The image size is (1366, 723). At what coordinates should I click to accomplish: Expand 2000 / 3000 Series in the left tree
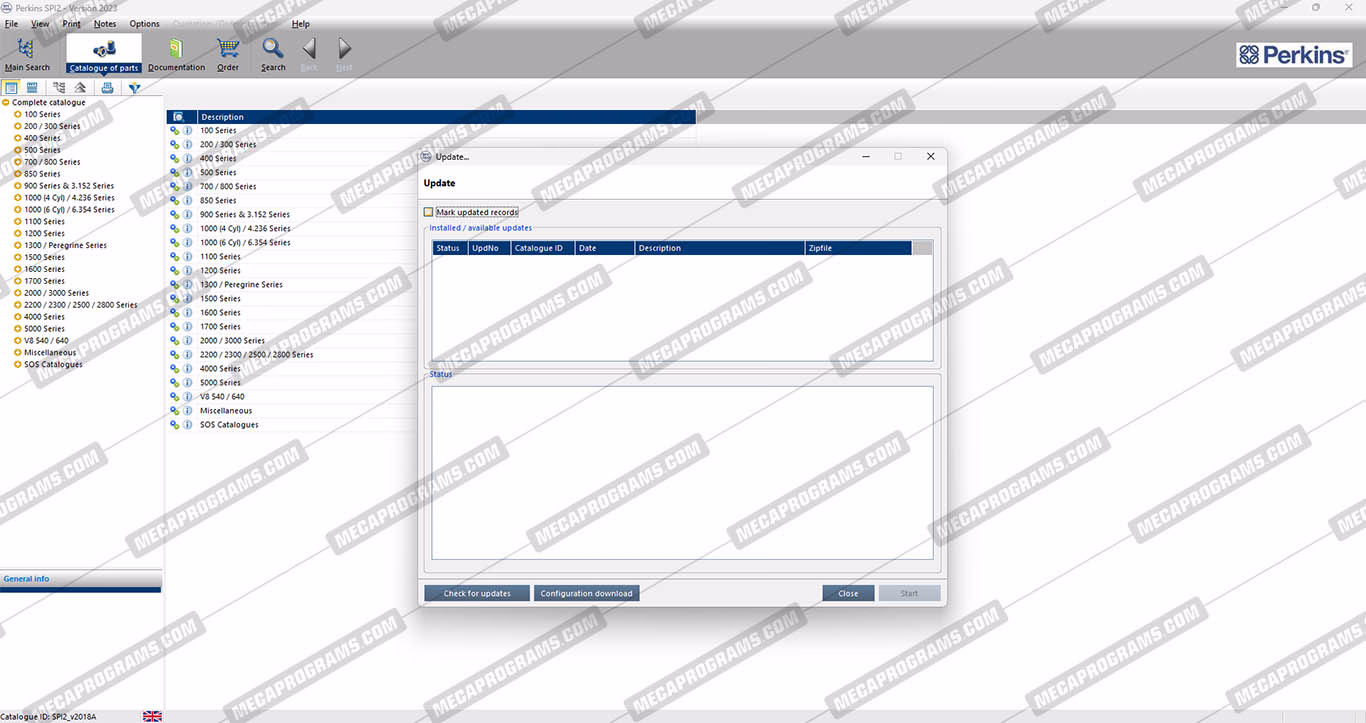[x=18, y=293]
